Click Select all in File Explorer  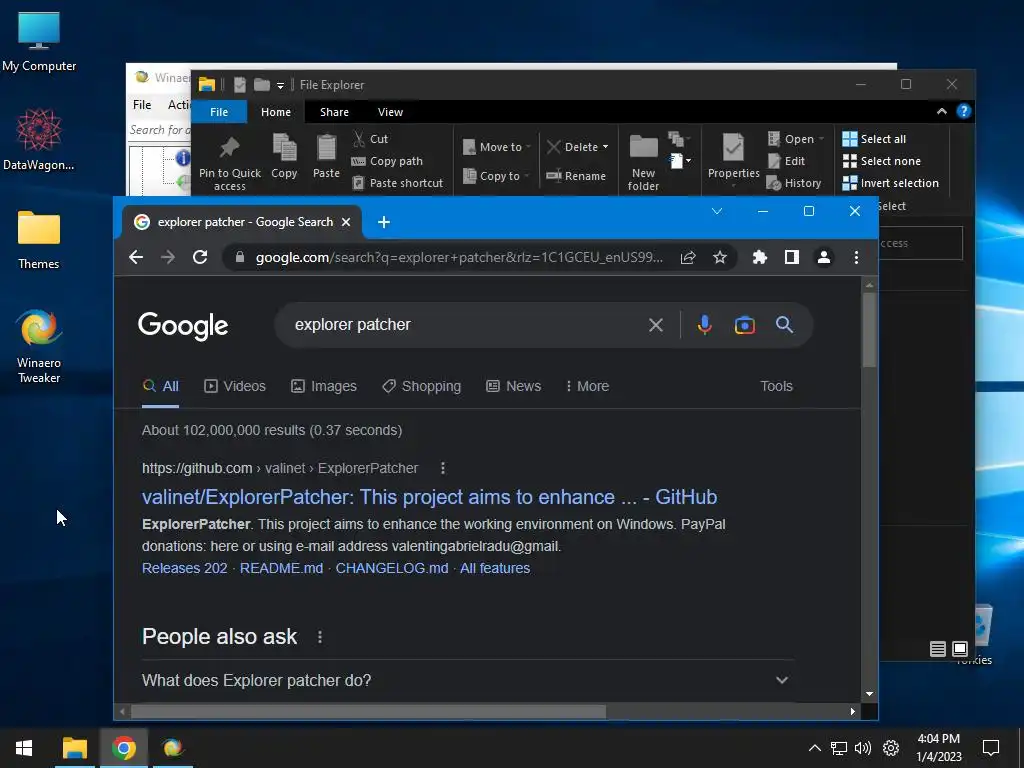(874, 138)
